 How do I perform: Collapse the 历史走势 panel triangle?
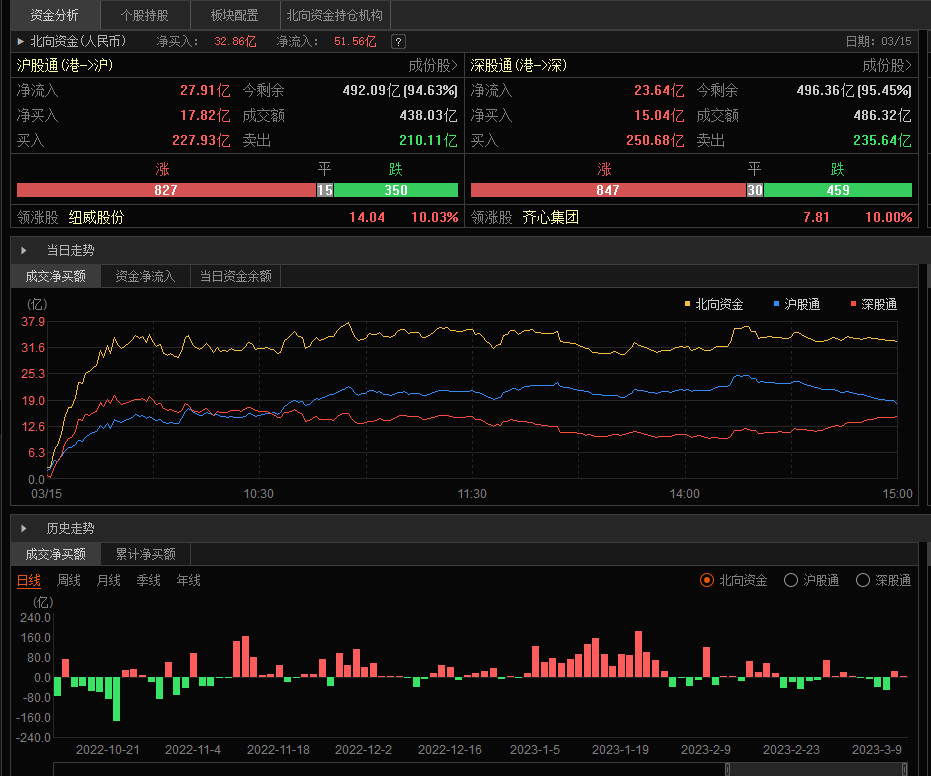pyautogui.click(x=24, y=528)
